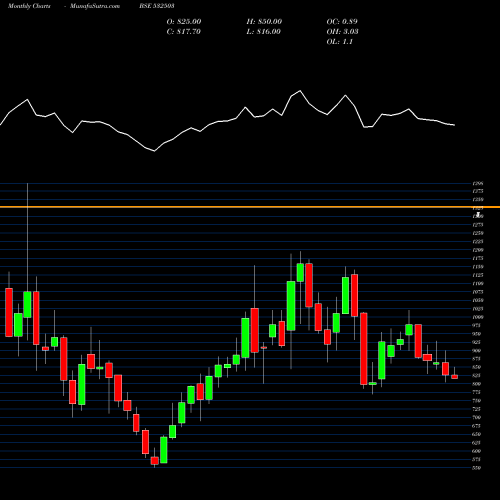The width and height of the screenshot is (500, 500).
Task: Click the 'OL: 1.1' value
Action: (x=339, y=42)
